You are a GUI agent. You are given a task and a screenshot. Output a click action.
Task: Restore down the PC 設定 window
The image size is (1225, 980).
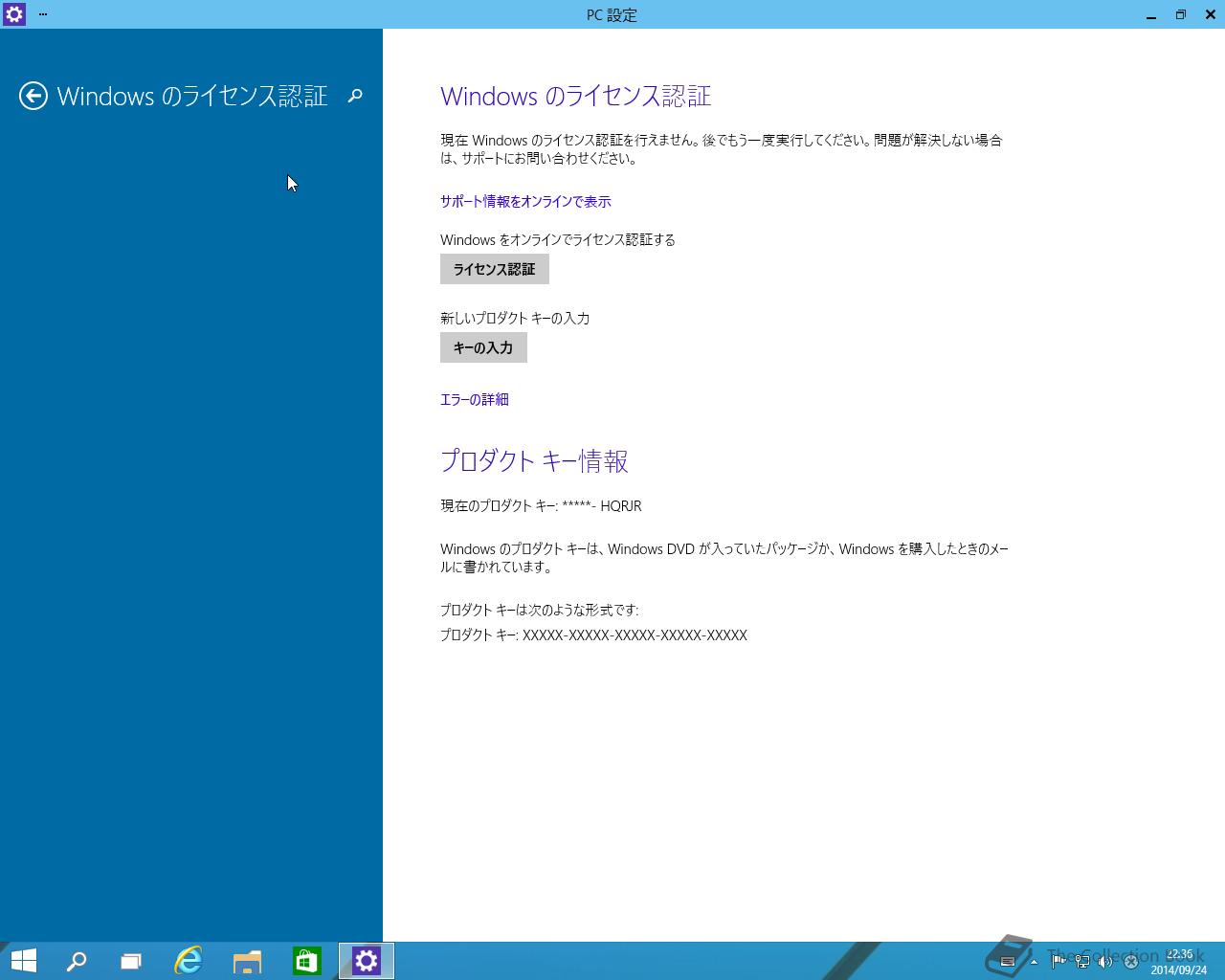click(x=1181, y=14)
